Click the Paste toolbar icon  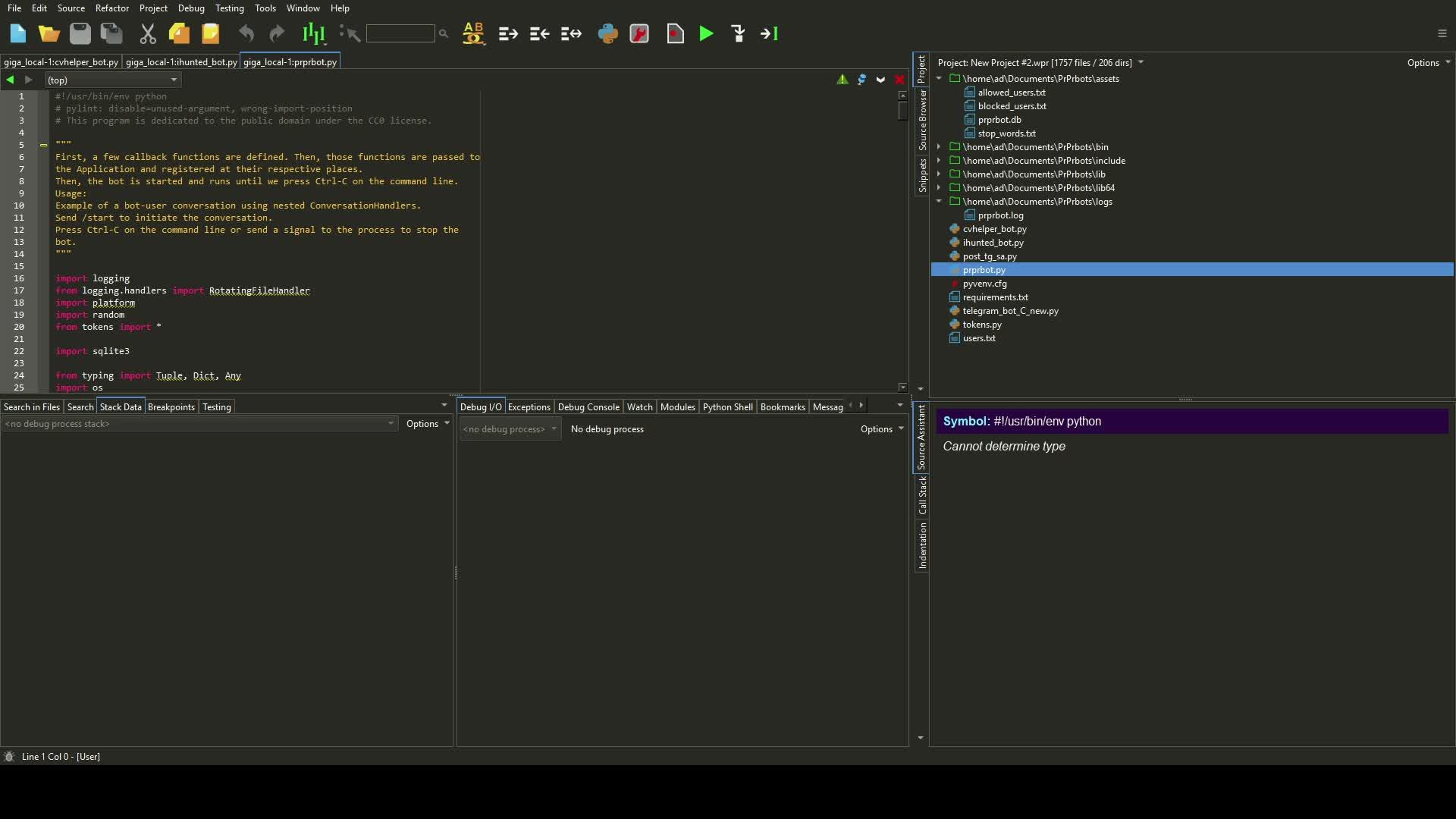tap(210, 33)
